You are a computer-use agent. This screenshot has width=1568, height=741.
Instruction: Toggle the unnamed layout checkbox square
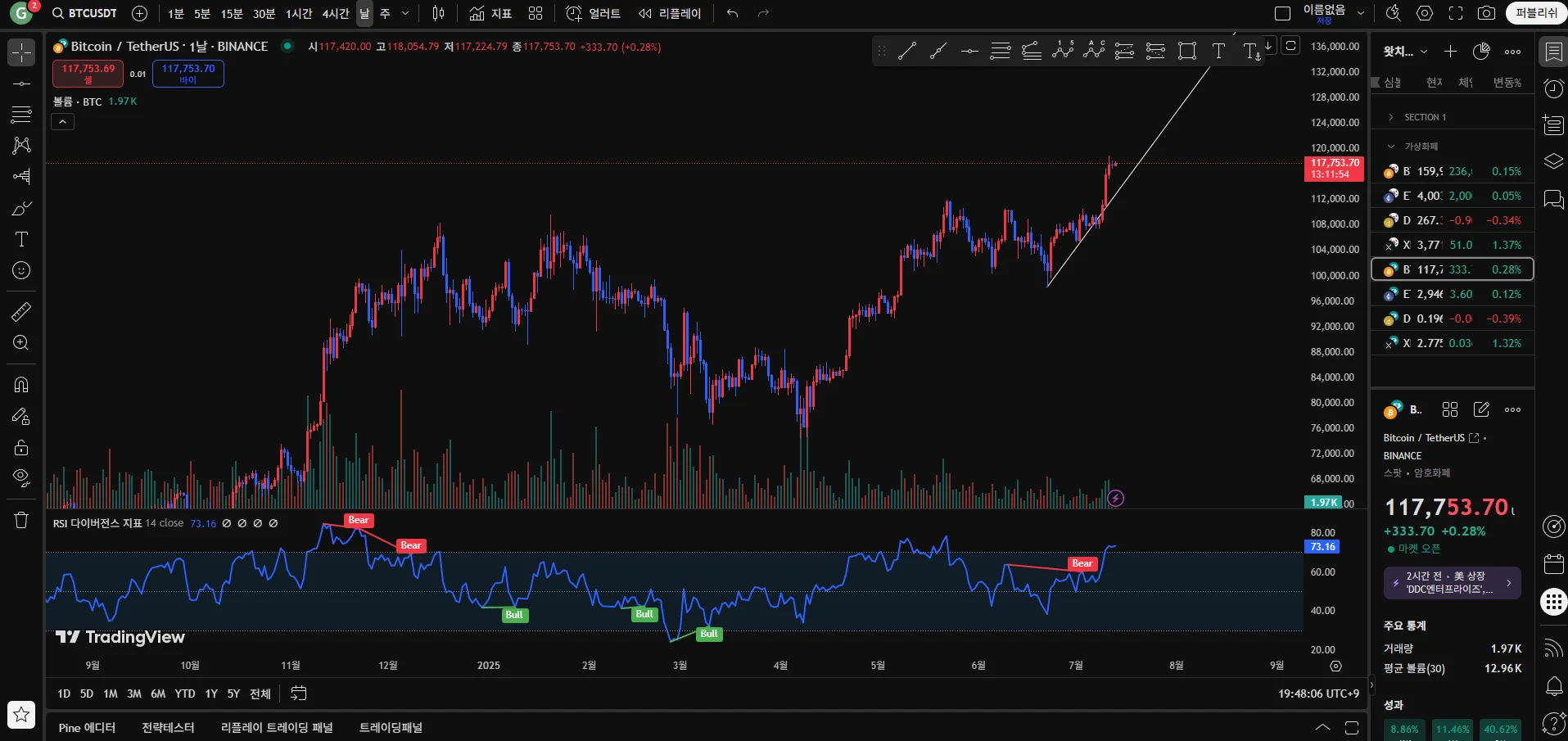tap(1282, 13)
